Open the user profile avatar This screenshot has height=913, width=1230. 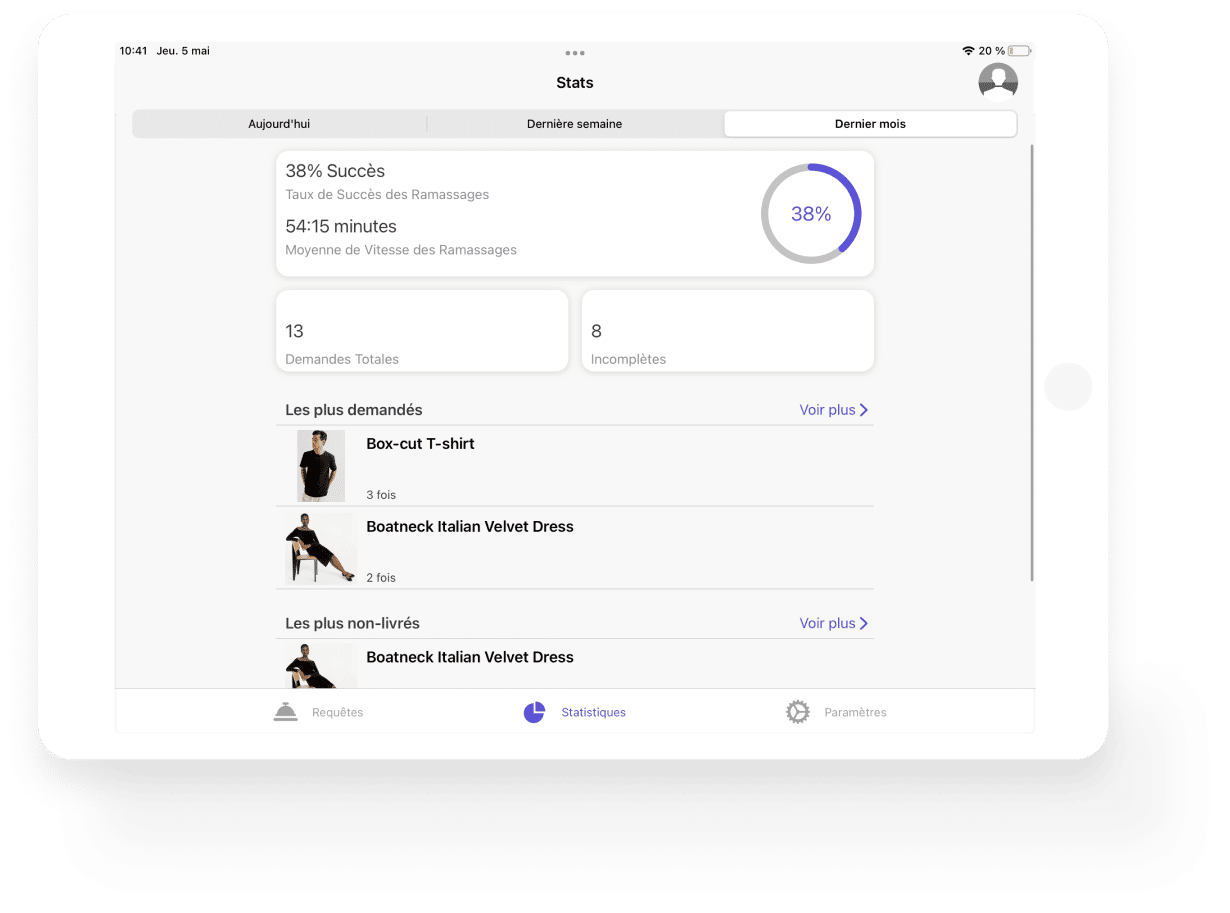pos(998,82)
